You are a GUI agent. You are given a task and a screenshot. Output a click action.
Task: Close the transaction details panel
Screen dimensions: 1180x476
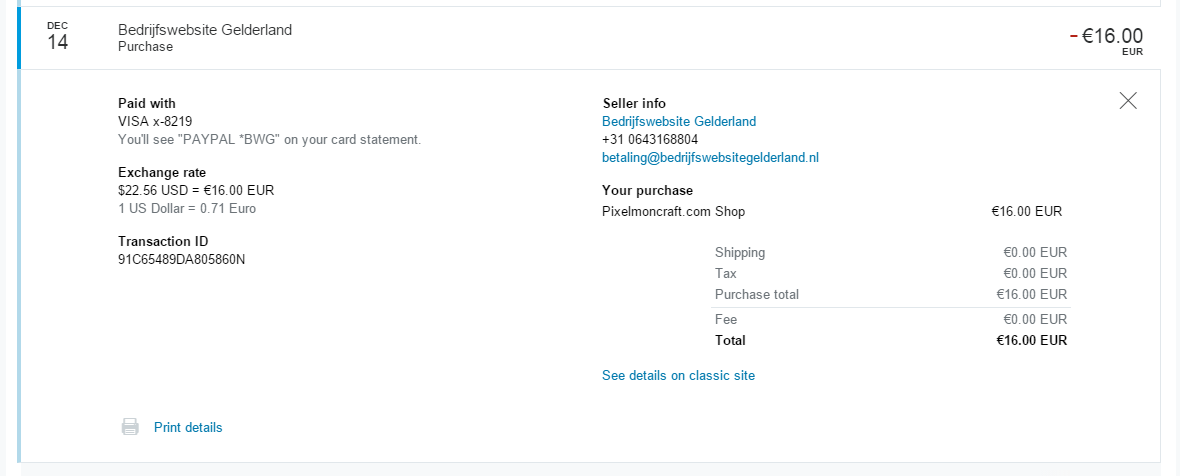coord(1127,101)
